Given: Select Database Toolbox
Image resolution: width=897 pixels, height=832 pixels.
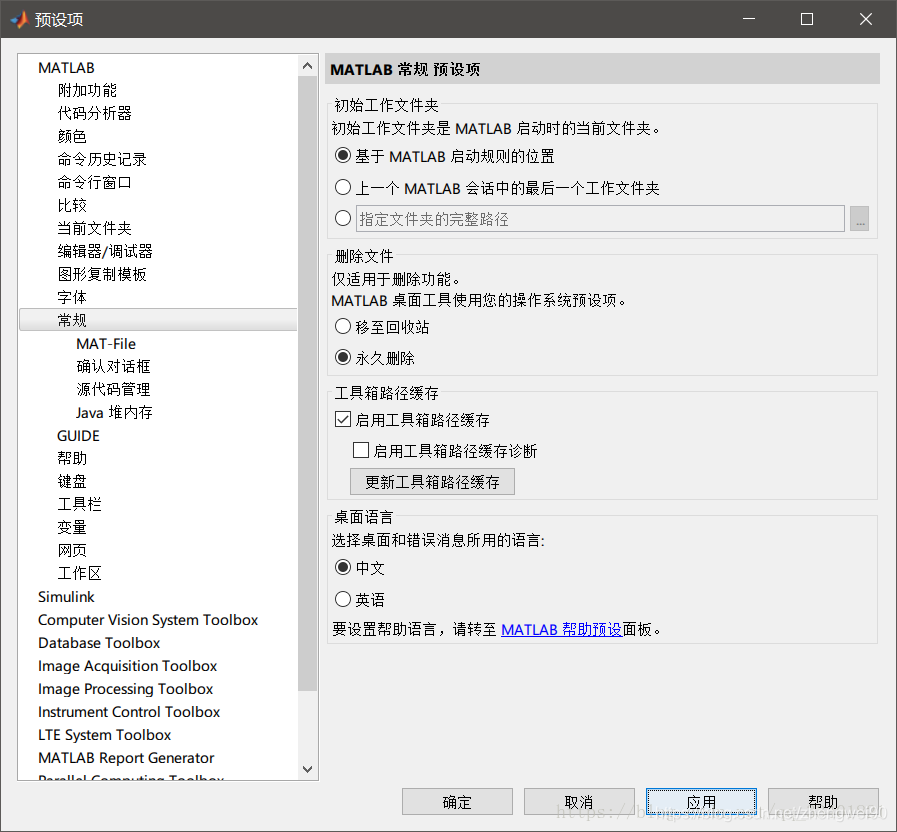Looking at the screenshot, I should 99,643.
